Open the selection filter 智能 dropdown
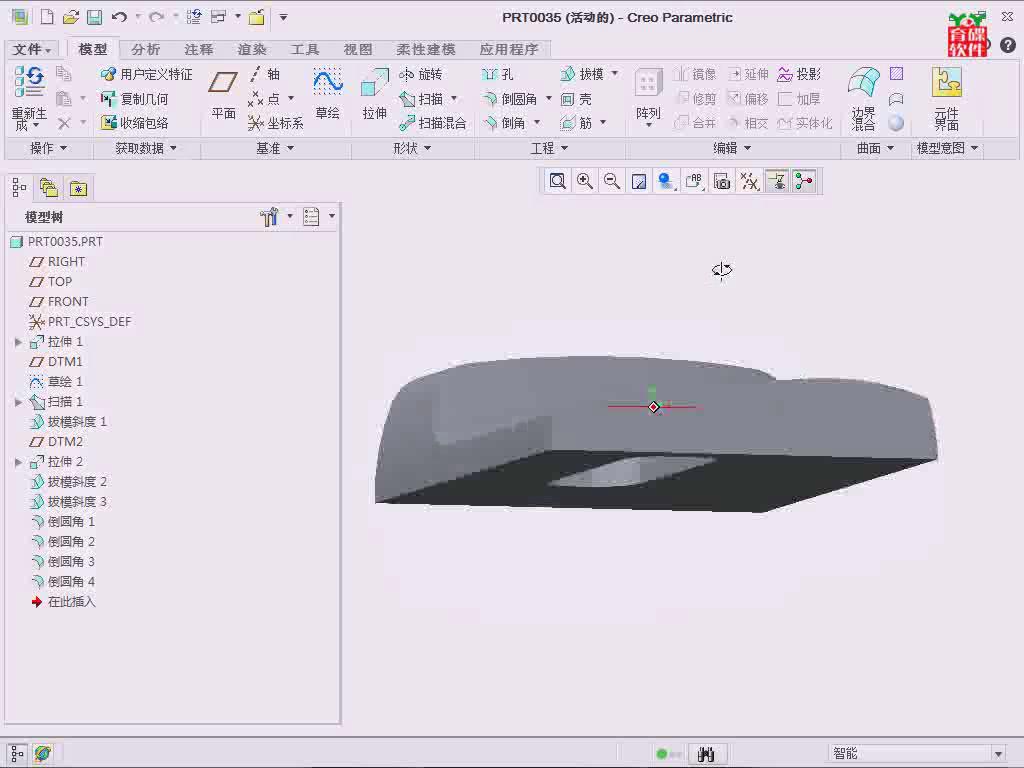The height and width of the screenshot is (768, 1024). pos(998,754)
